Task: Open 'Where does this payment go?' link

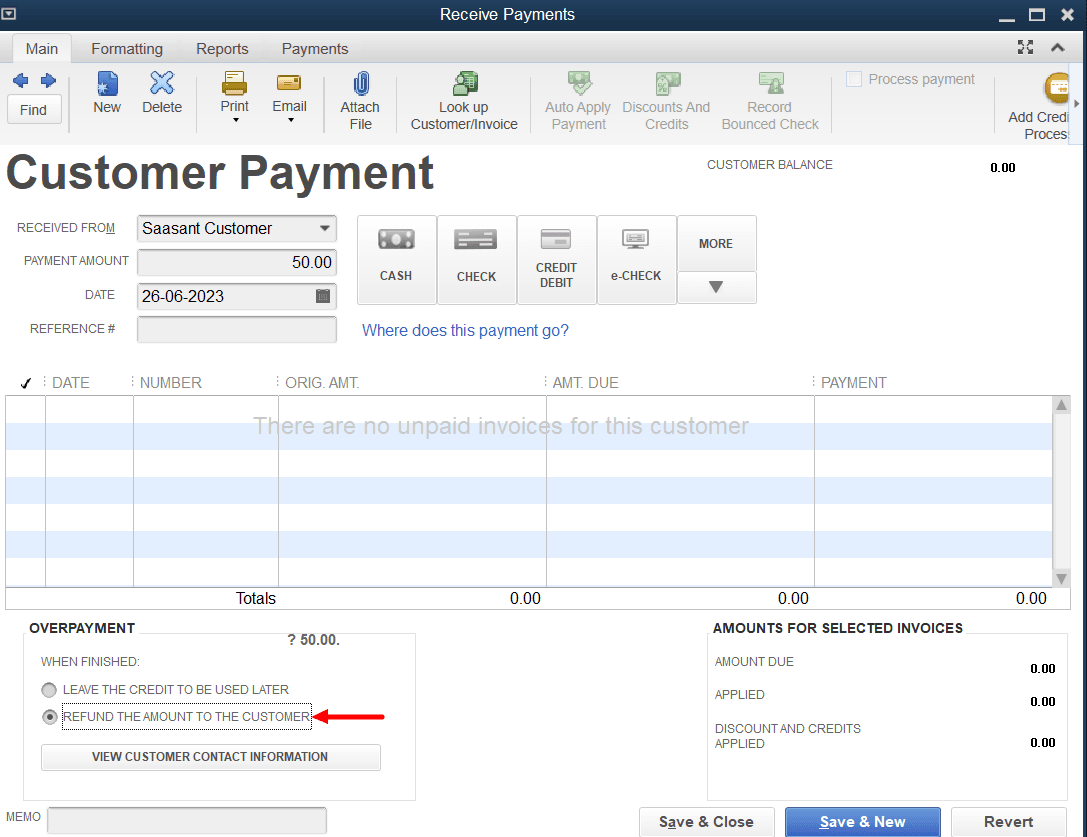Action: click(x=465, y=330)
